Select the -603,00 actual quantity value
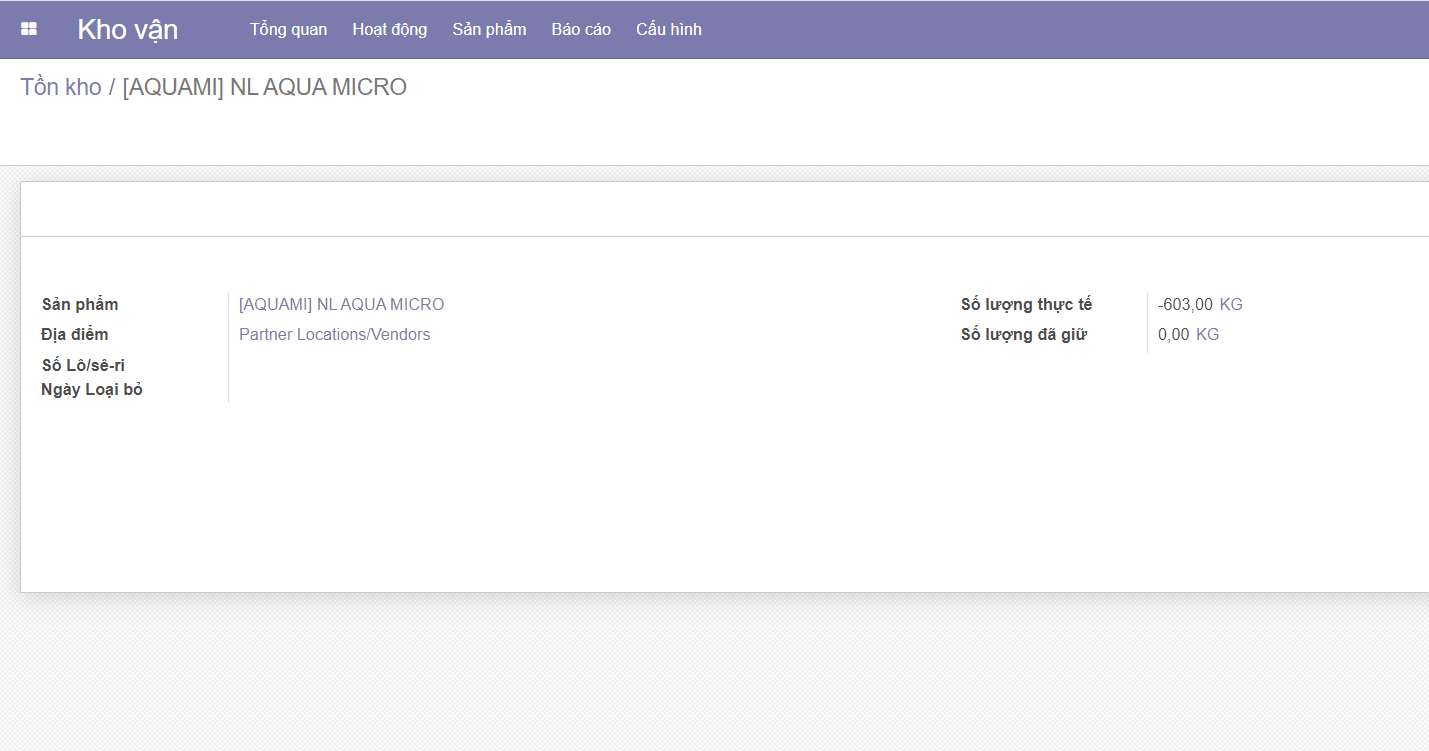 click(1185, 304)
